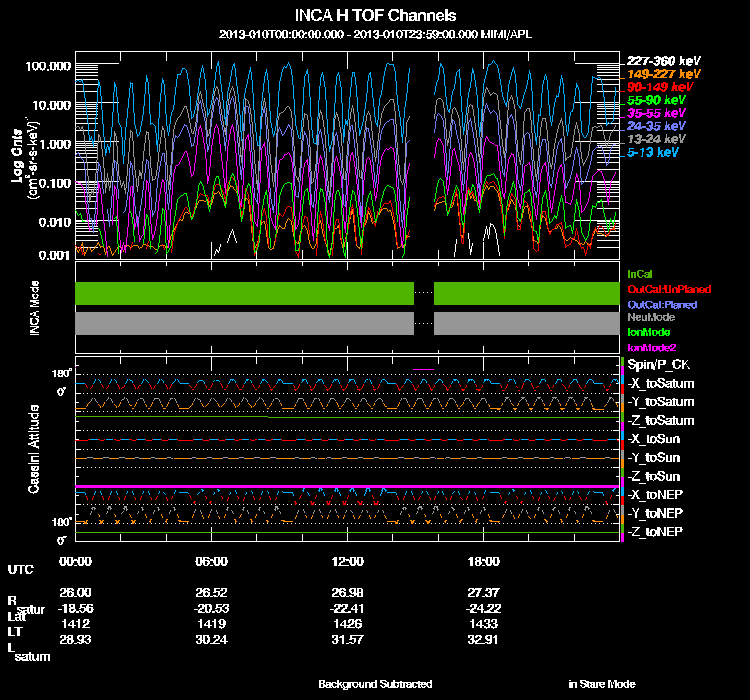Click the IonMode2 legend label
750x700 pixels.
point(650,346)
